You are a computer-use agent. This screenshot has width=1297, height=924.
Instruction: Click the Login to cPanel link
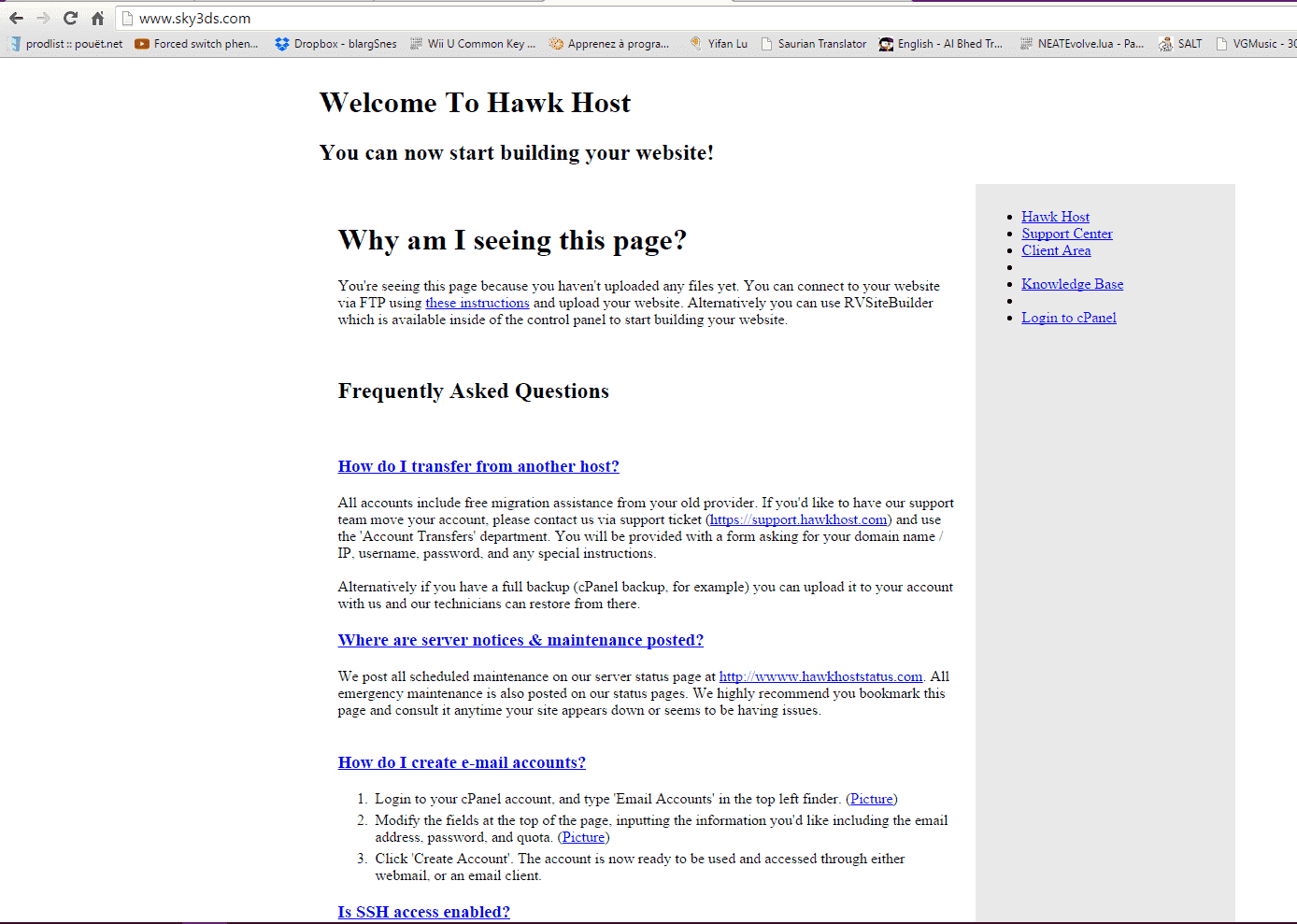[1068, 318]
